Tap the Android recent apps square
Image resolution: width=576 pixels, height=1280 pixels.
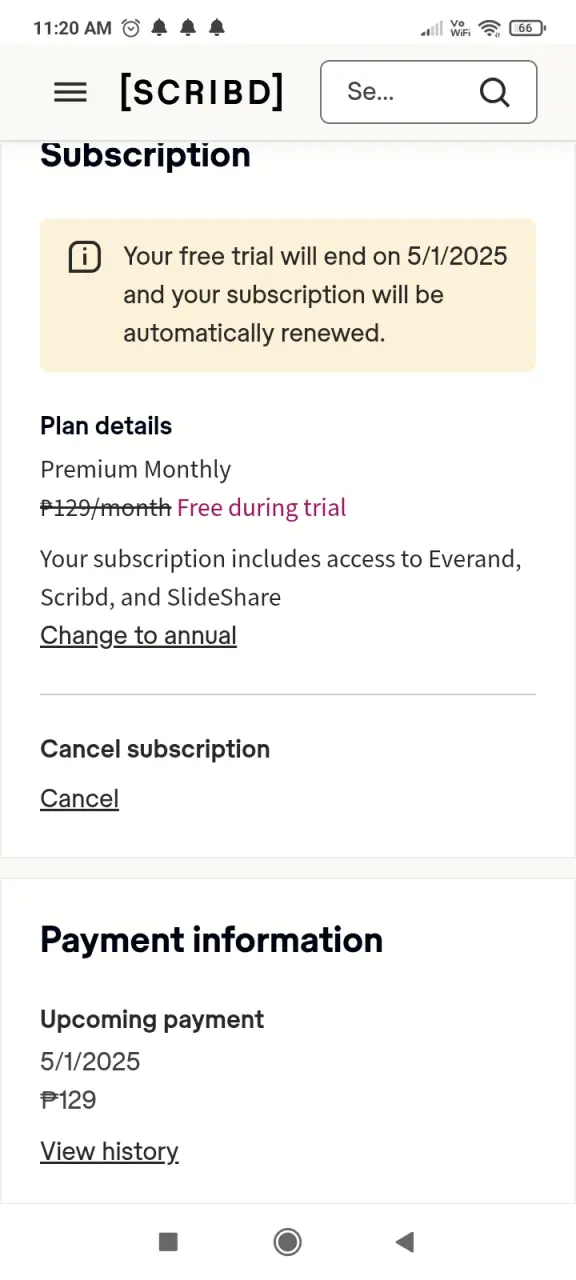[x=168, y=1242]
